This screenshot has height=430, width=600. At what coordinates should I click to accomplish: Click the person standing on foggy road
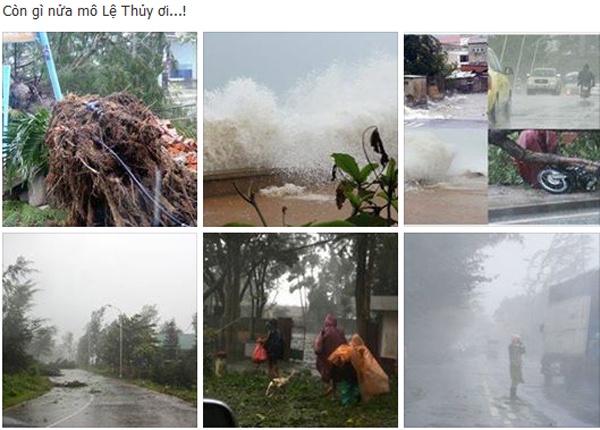516,365
